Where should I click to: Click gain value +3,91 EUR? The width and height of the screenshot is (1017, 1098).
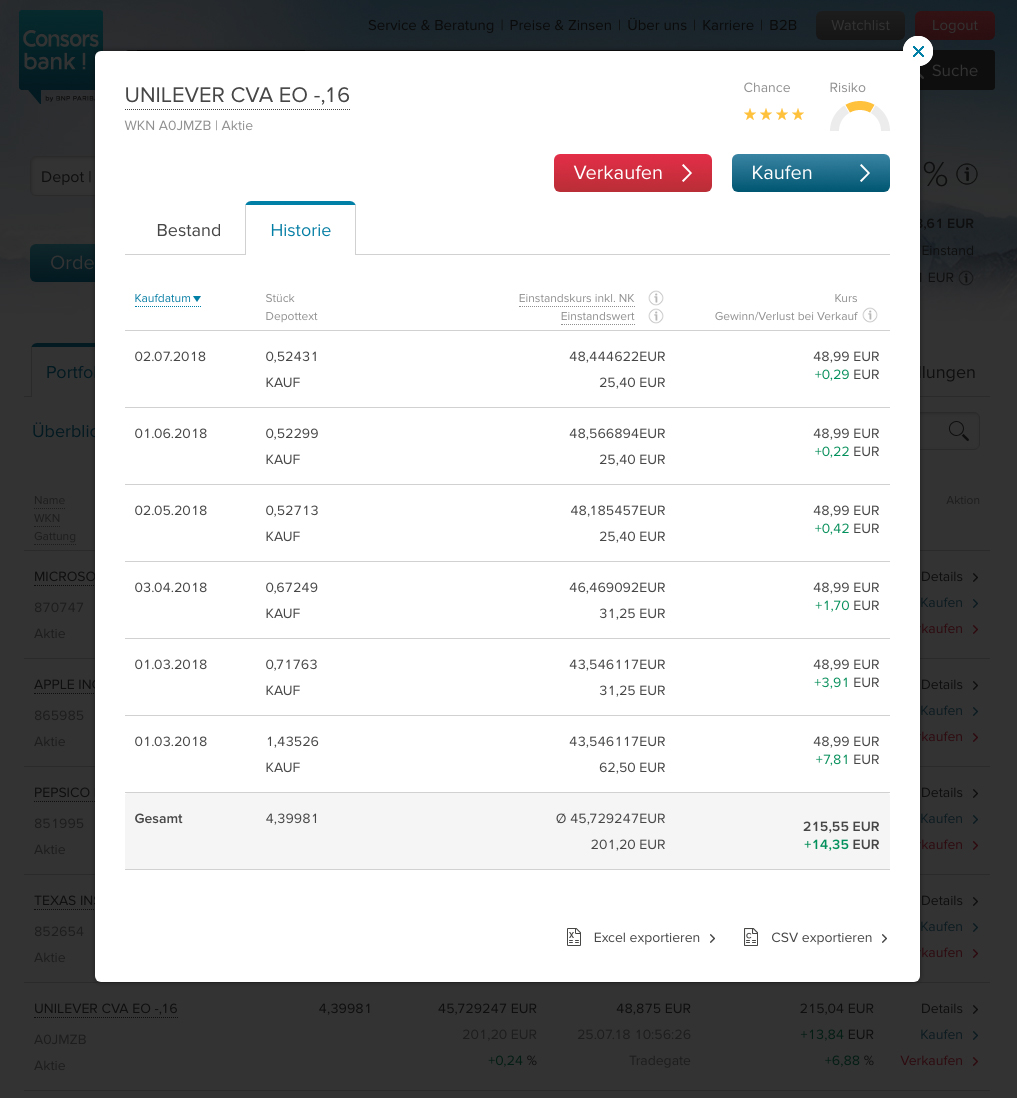coord(846,683)
